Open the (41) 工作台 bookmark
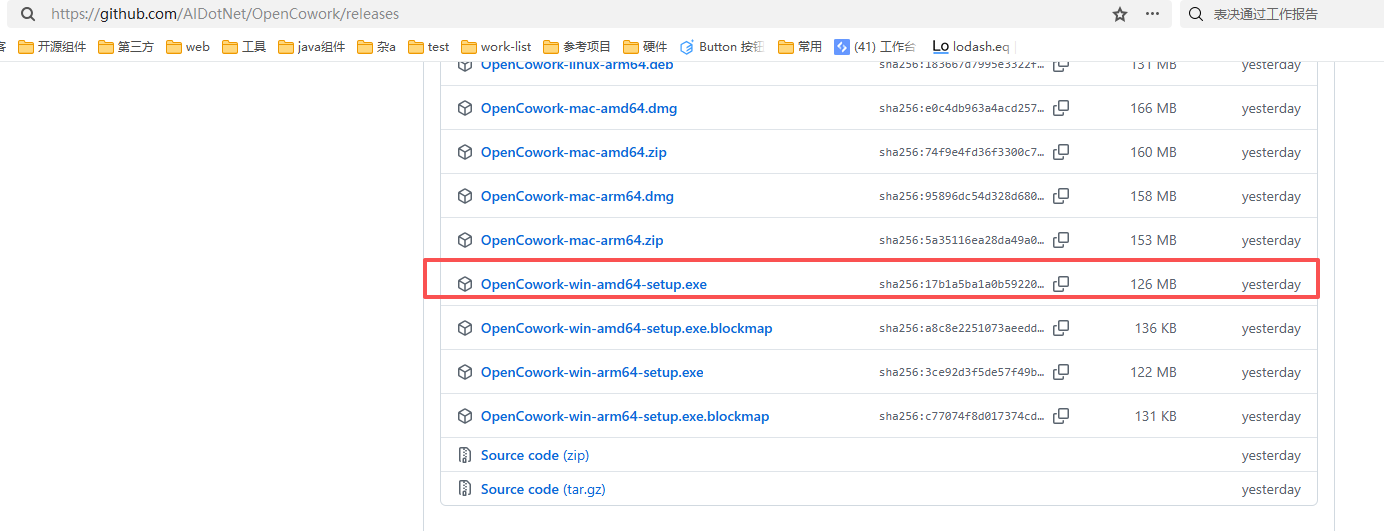Screen dimensions: 1384x531 [875, 47]
